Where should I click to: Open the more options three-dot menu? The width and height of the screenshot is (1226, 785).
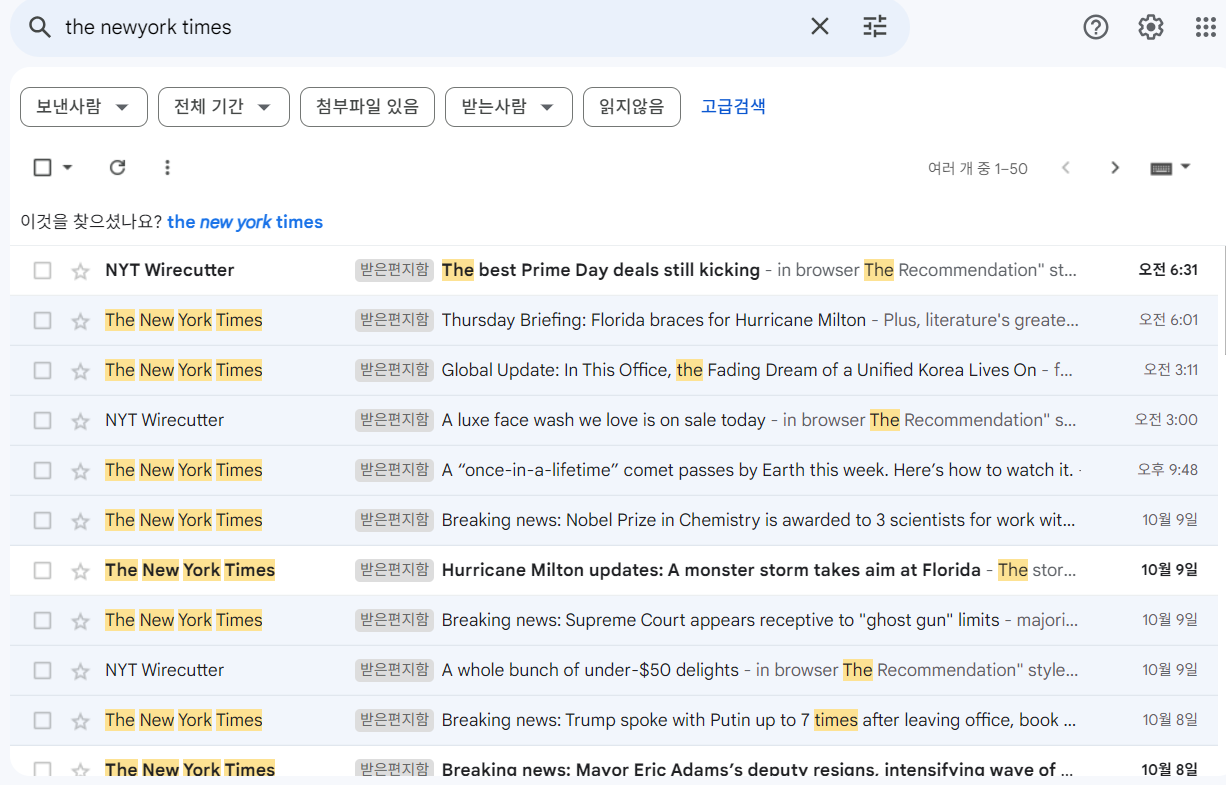coord(167,167)
